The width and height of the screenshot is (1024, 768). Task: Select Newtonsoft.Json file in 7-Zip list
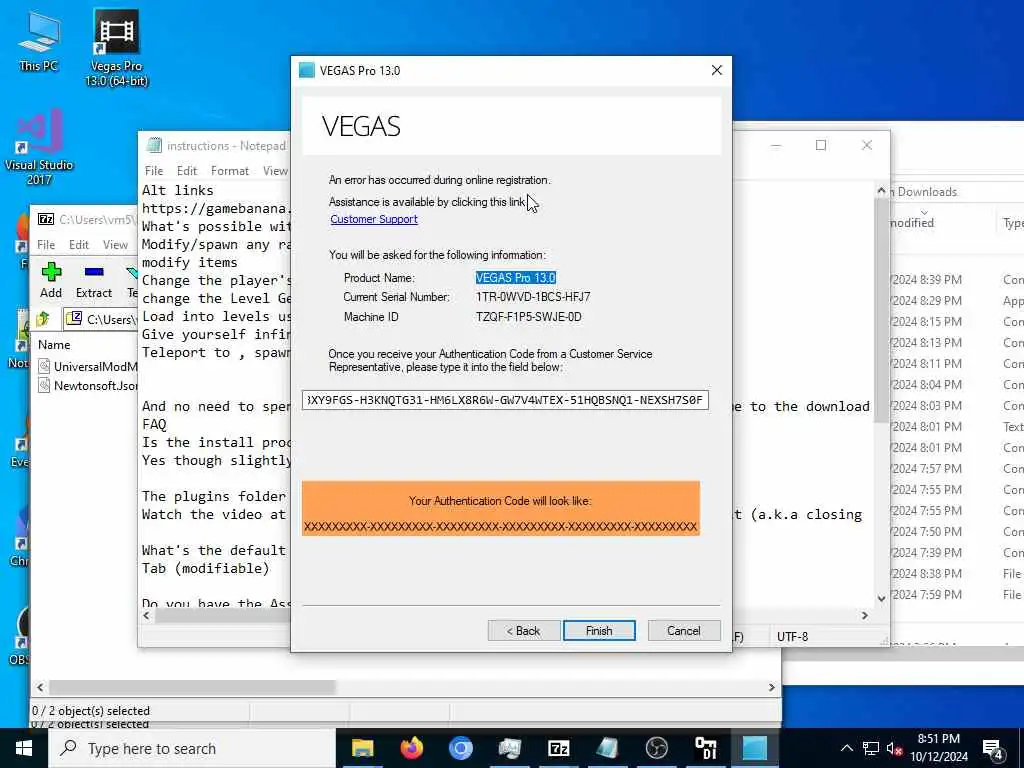pyautogui.click(x=88, y=386)
